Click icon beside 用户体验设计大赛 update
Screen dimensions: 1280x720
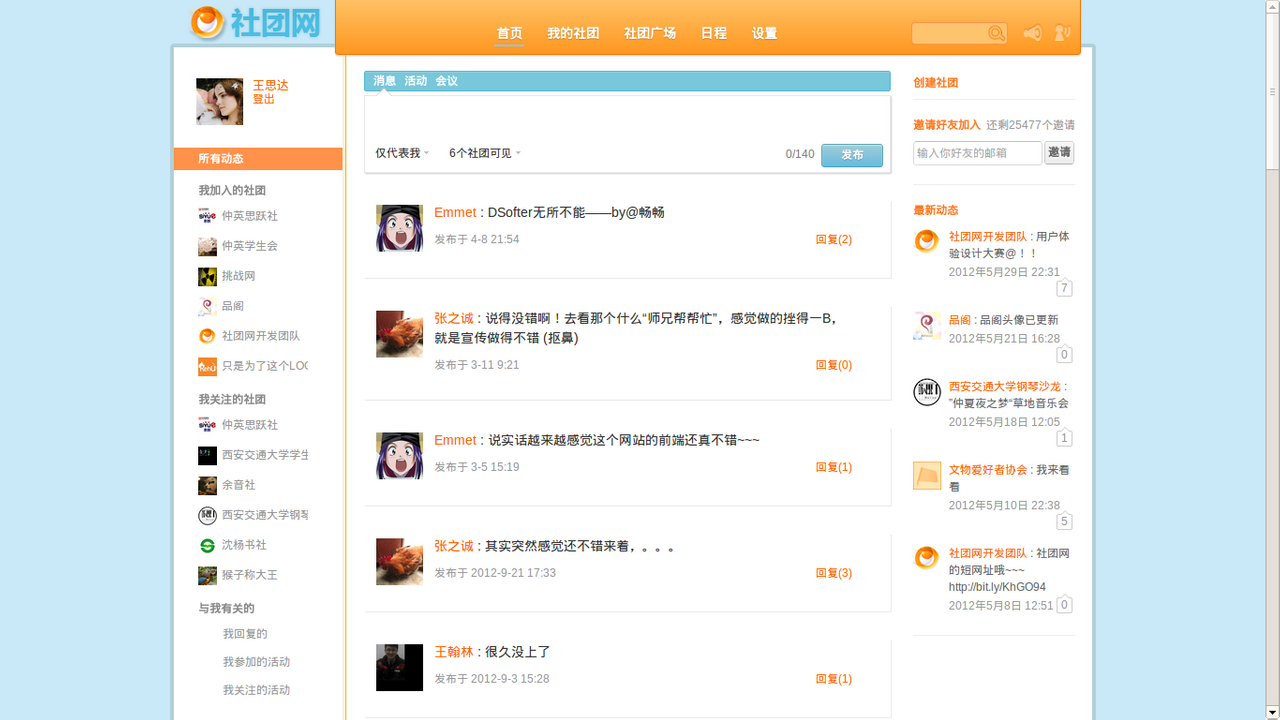(927, 241)
